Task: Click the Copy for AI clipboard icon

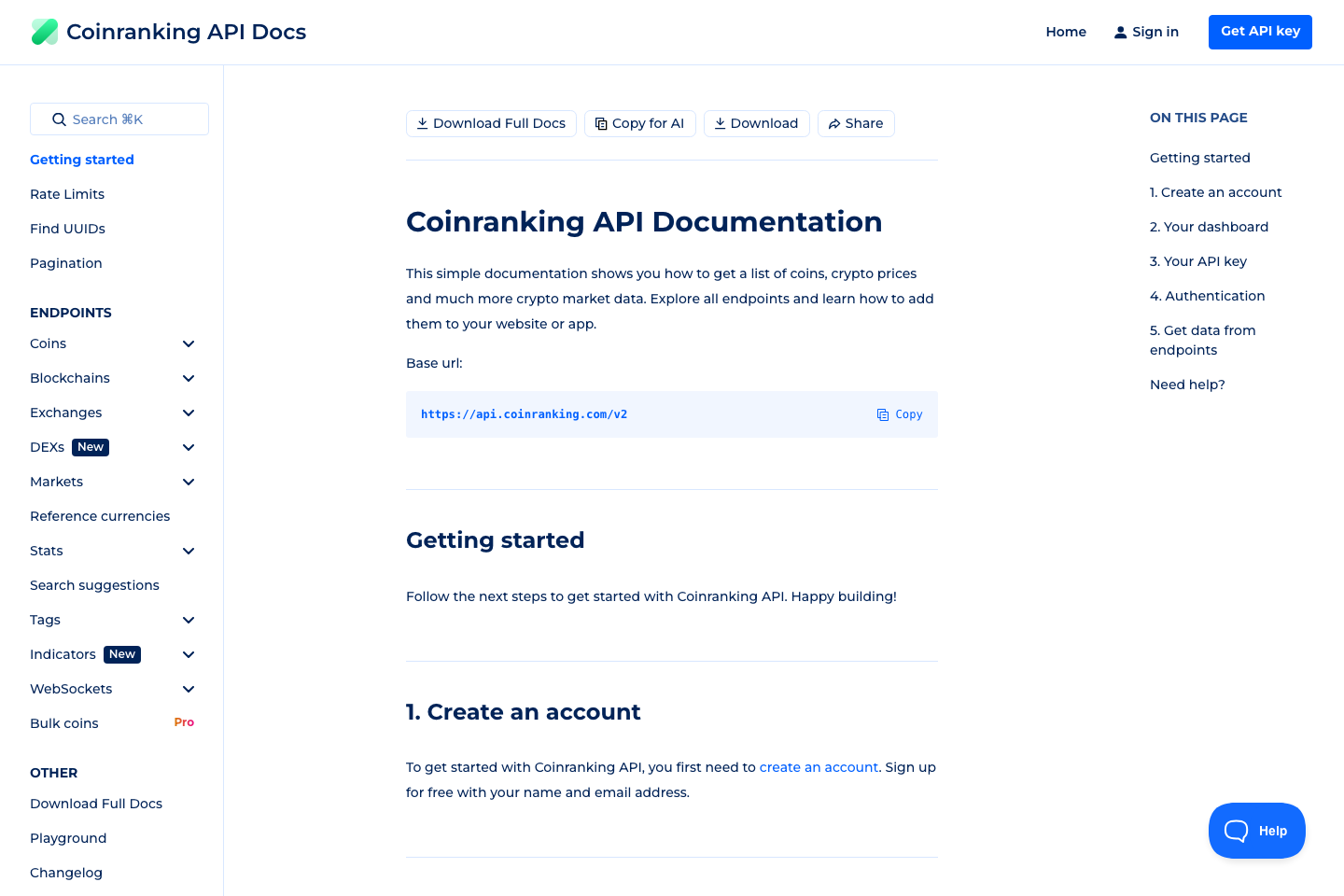Action: coord(601,123)
